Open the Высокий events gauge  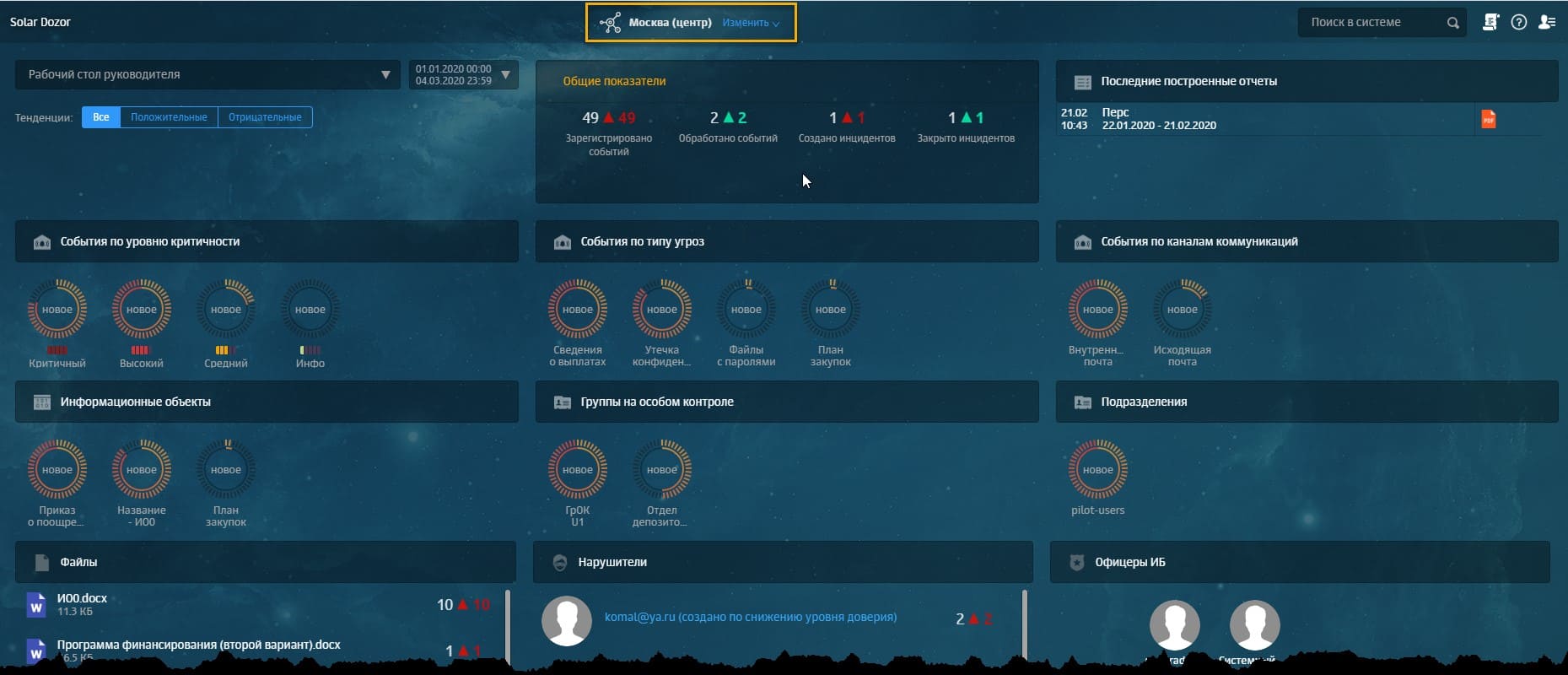tap(142, 310)
